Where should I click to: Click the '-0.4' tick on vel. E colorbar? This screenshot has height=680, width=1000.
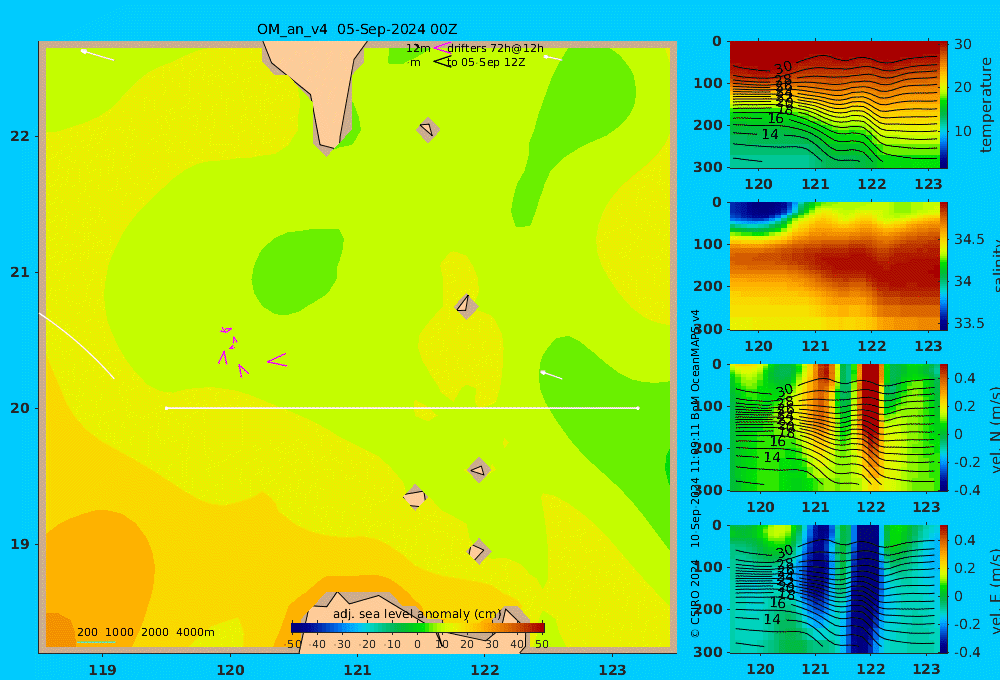click(965, 652)
